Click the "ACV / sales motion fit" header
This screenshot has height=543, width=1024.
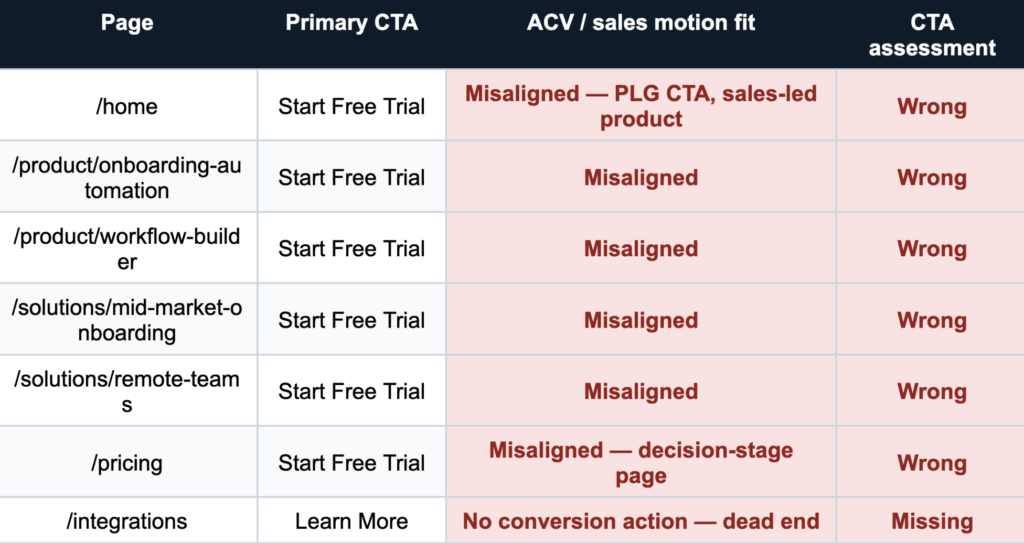coord(641,23)
